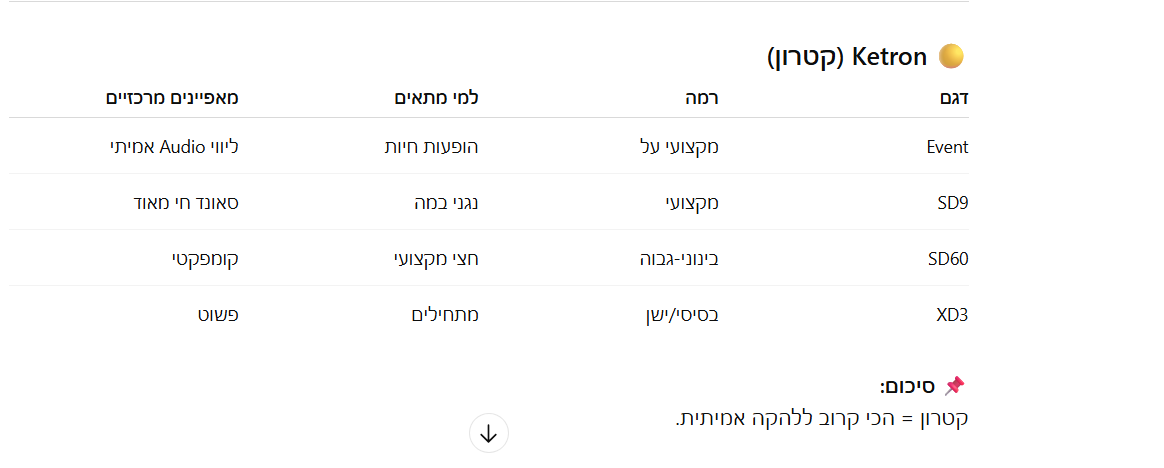
Task: Click the scroll-to-bottom arrow button
Action: (489, 434)
